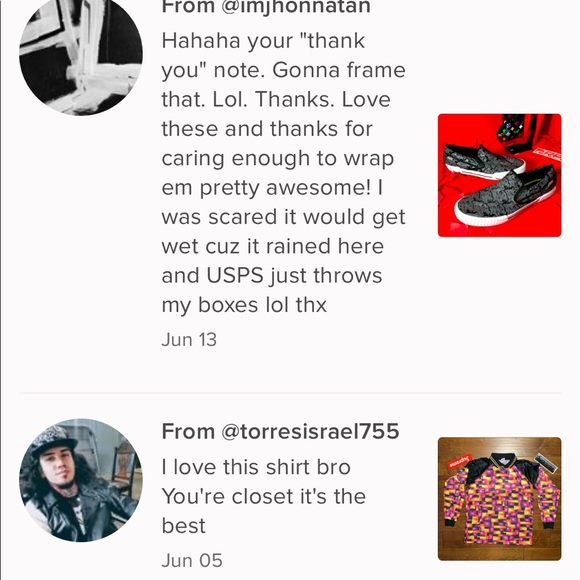This screenshot has width=580, height=580.
Task: Open torresisrael755's profile photo with cap
Action: point(81,480)
